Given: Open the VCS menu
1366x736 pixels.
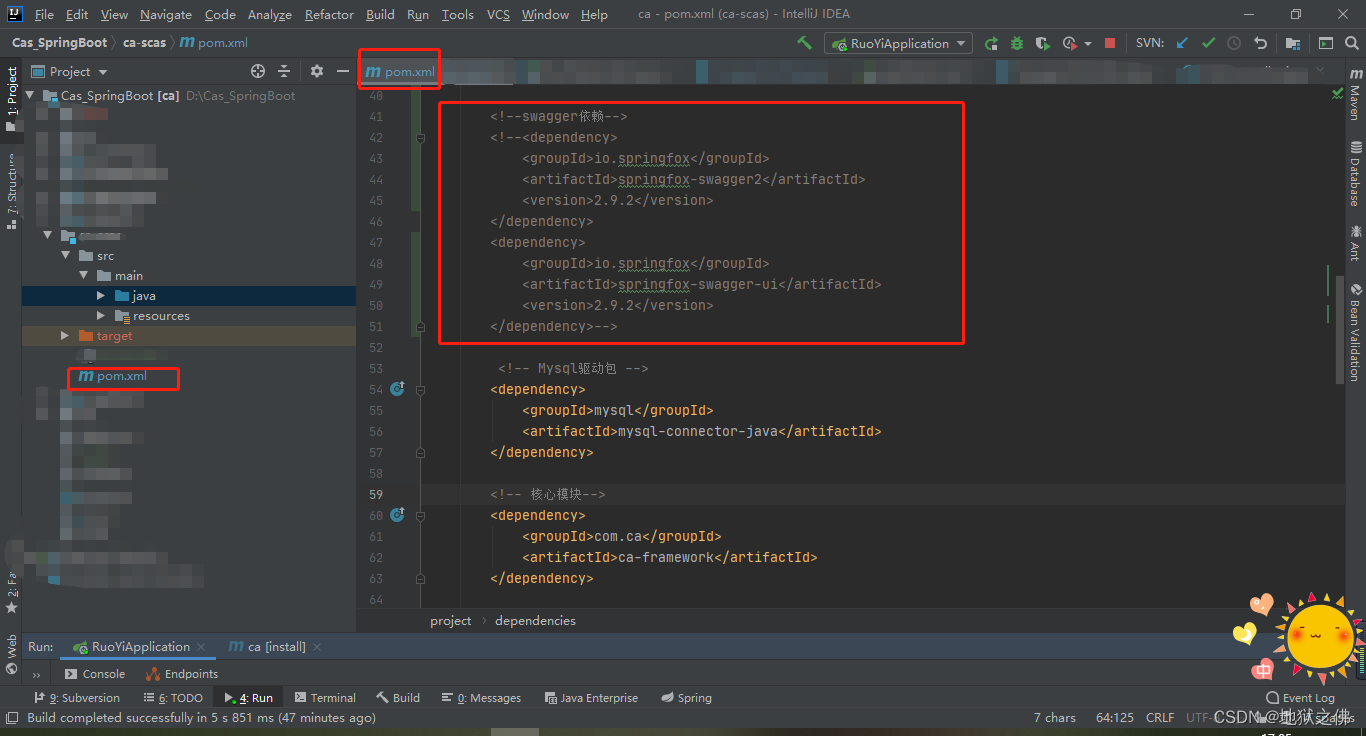Looking at the screenshot, I should tap(498, 14).
